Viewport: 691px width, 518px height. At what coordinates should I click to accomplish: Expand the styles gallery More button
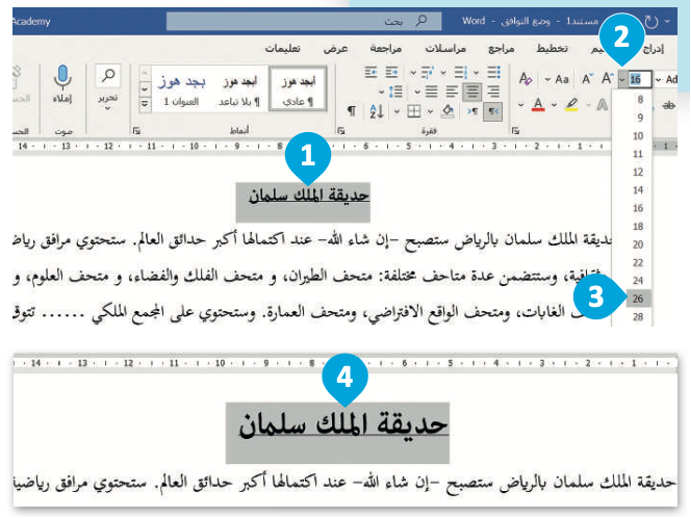click(x=145, y=105)
